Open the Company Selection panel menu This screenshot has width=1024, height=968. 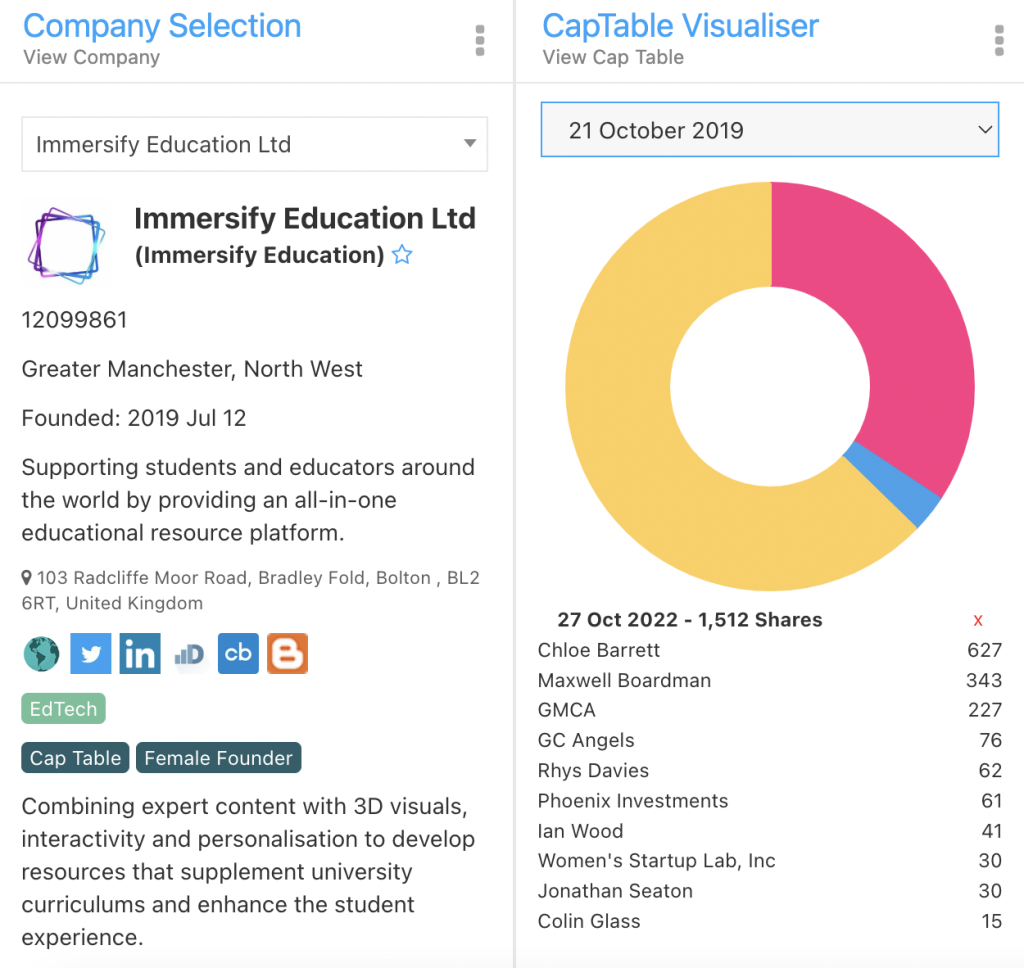click(479, 40)
